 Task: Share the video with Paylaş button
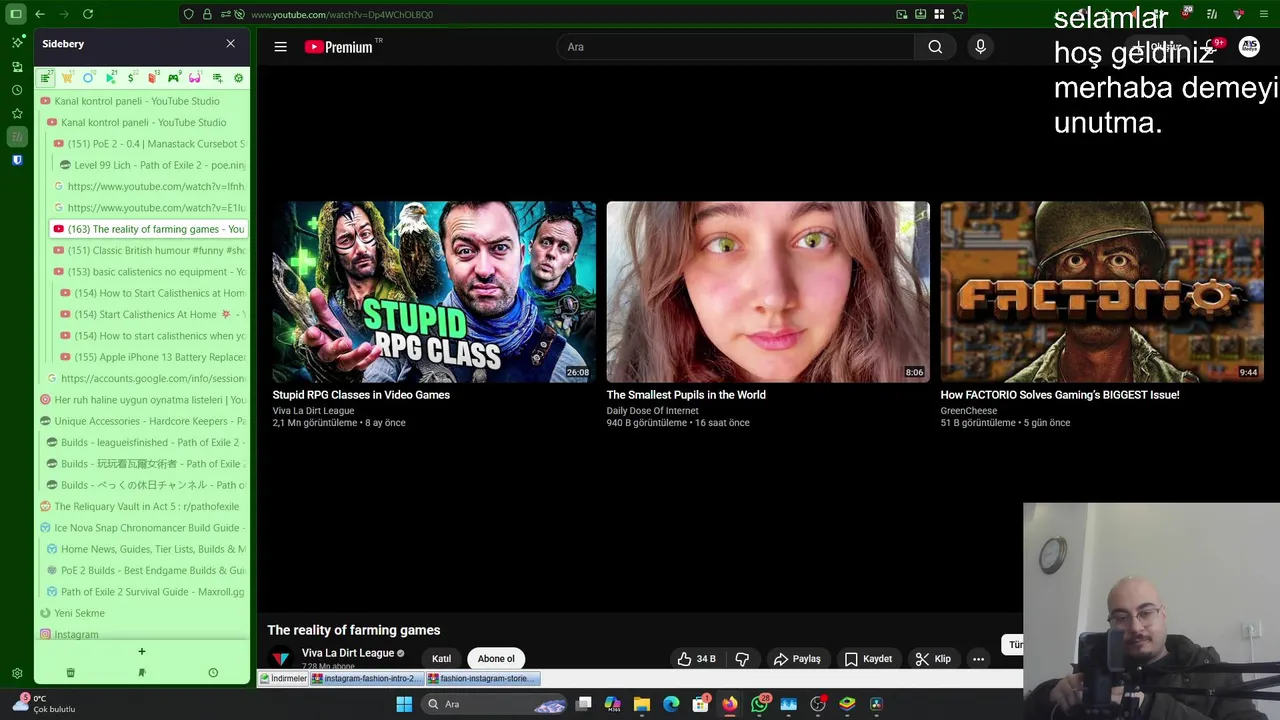(x=797, y=659)
